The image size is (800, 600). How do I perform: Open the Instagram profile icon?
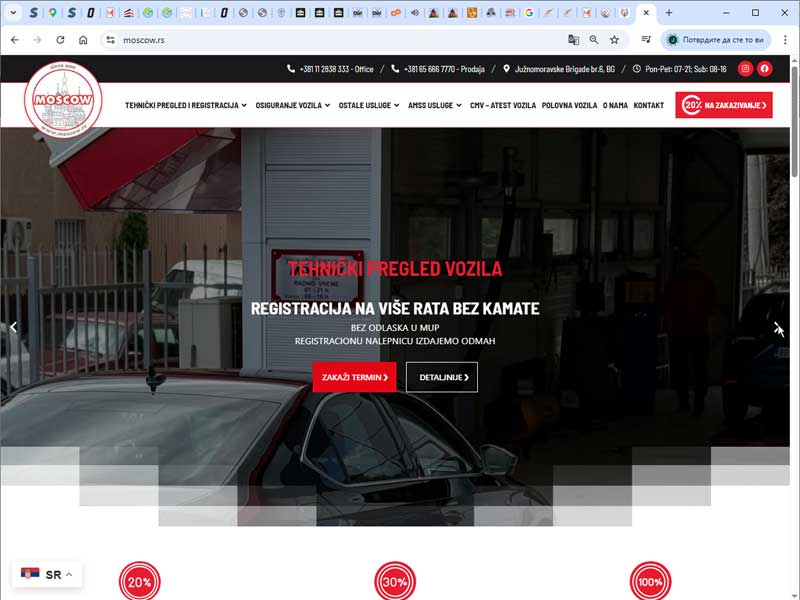(x=745, y=69)
